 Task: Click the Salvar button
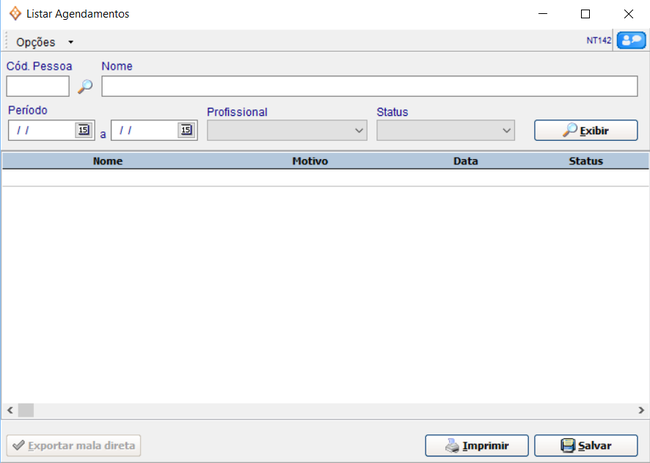(x=585, y=445)
